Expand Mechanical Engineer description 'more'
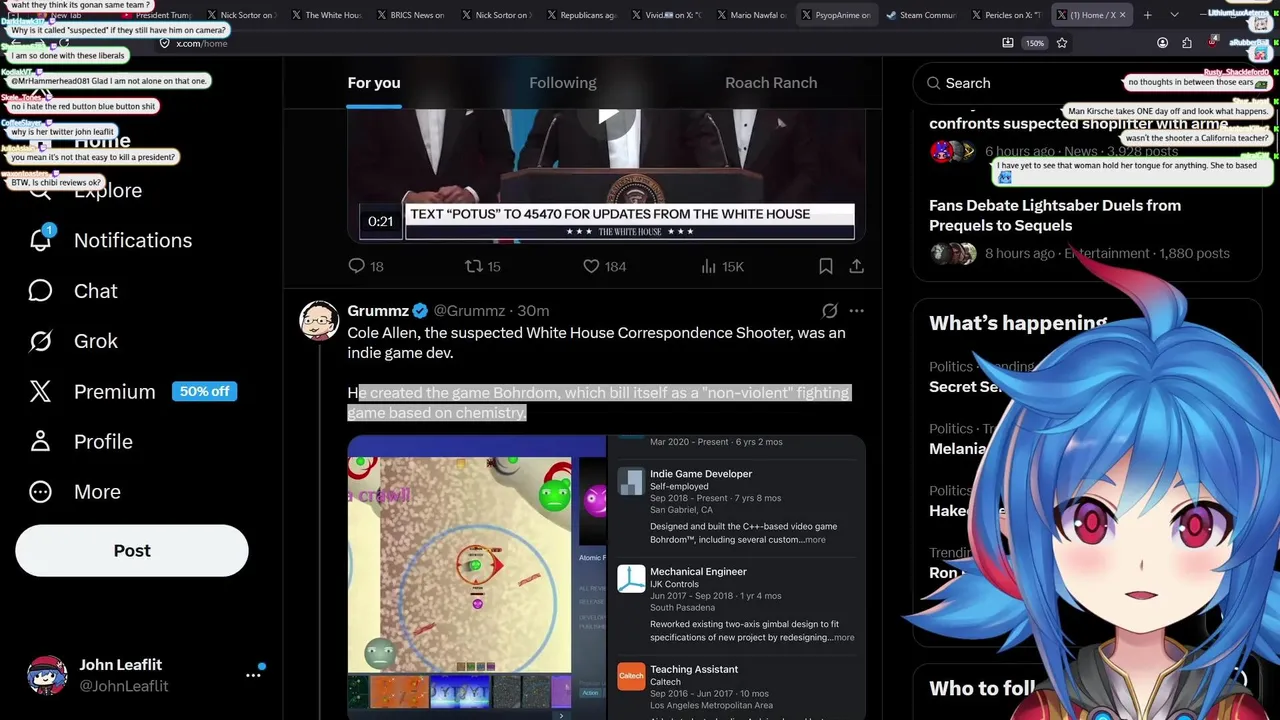 844,638
